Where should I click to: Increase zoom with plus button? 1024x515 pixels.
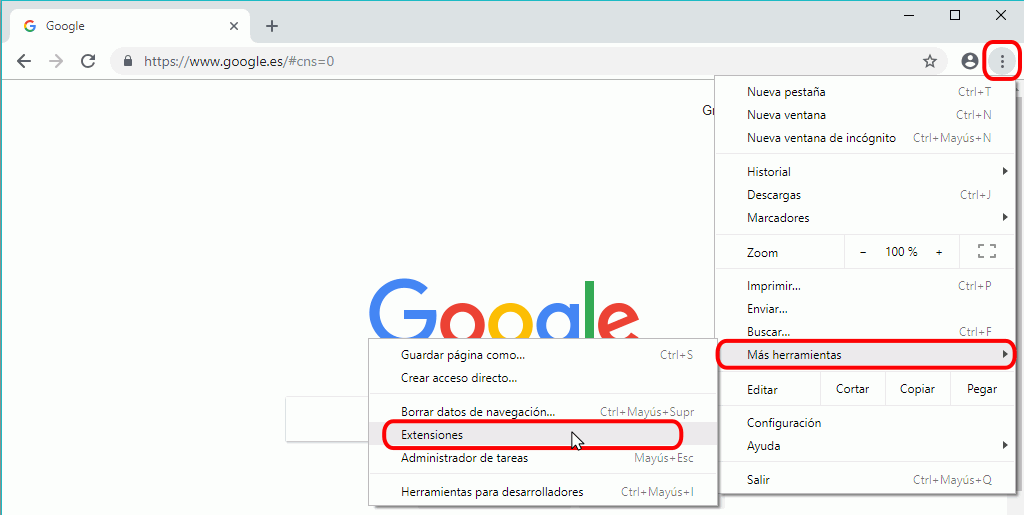(x=939, y=252)
